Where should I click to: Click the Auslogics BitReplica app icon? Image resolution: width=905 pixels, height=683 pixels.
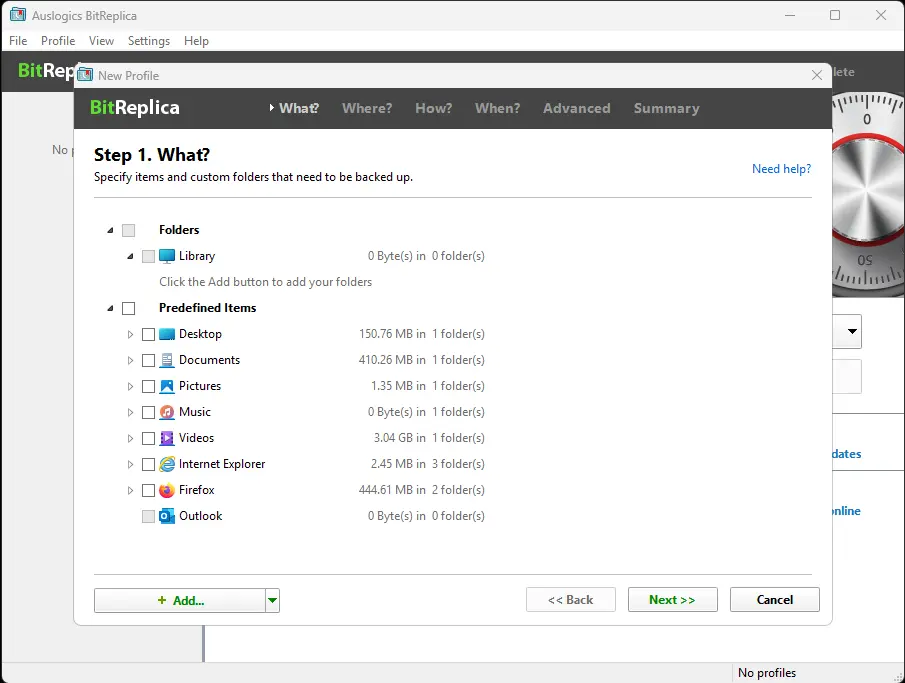click(x=18, y=15)
